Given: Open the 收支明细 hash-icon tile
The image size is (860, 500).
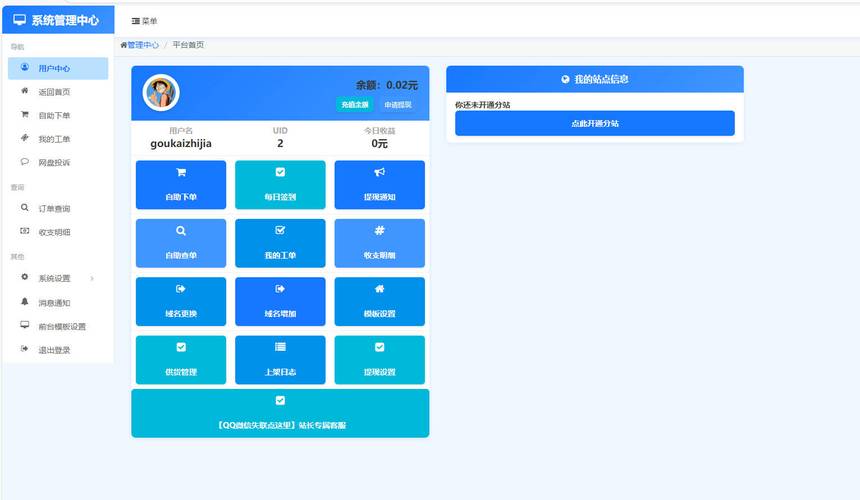Looking at the screenshot, I should [x=379, y=243].
